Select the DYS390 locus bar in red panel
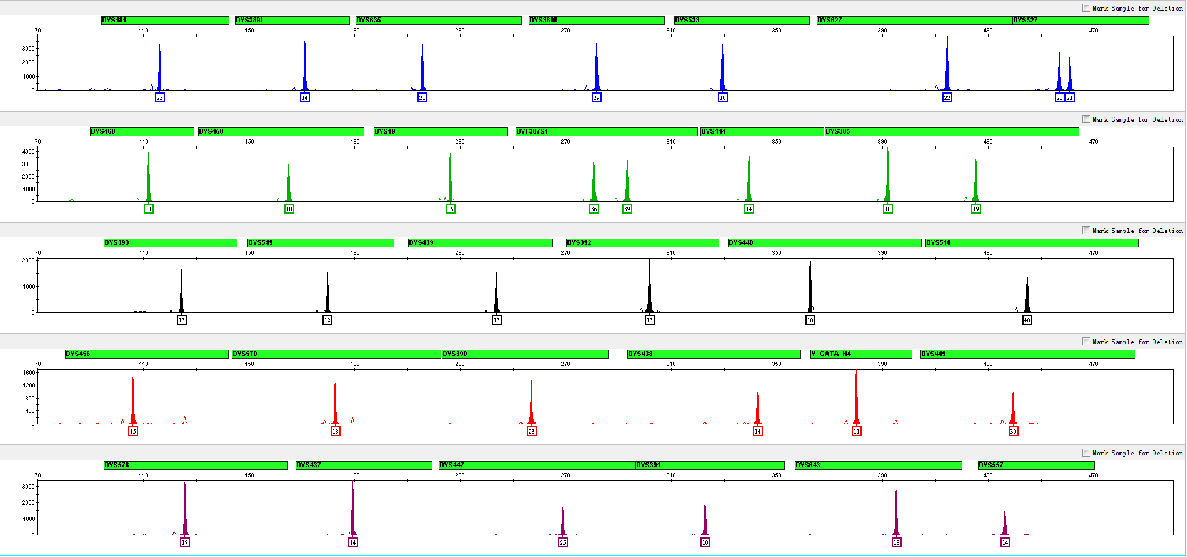Image resolution: width=1187 pixels, height=557 pixels. (x=525, y=354)
